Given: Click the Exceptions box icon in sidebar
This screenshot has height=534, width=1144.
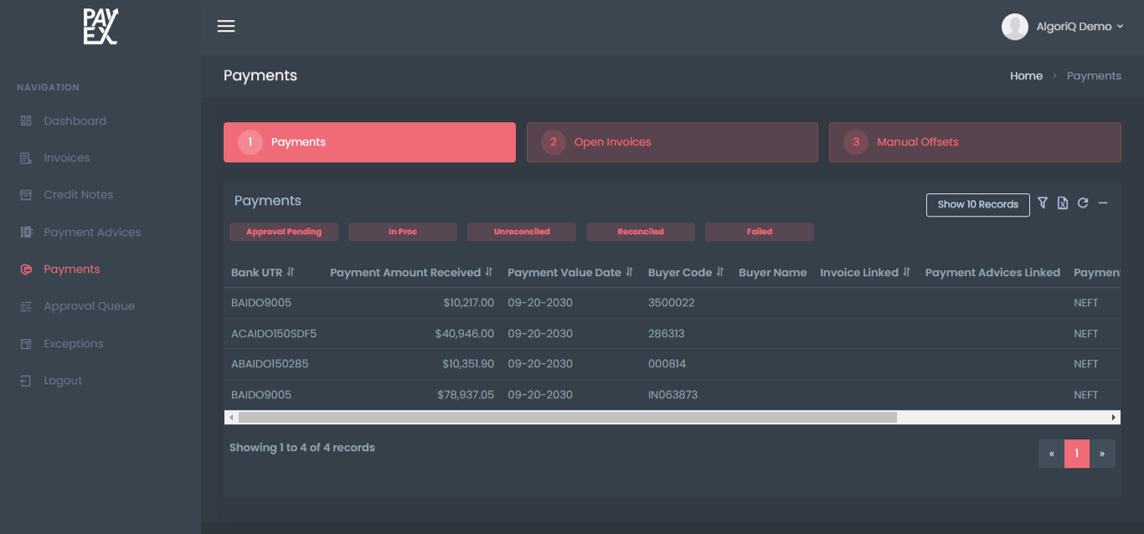Looking at the screenshot, I should tap(26, 344).
